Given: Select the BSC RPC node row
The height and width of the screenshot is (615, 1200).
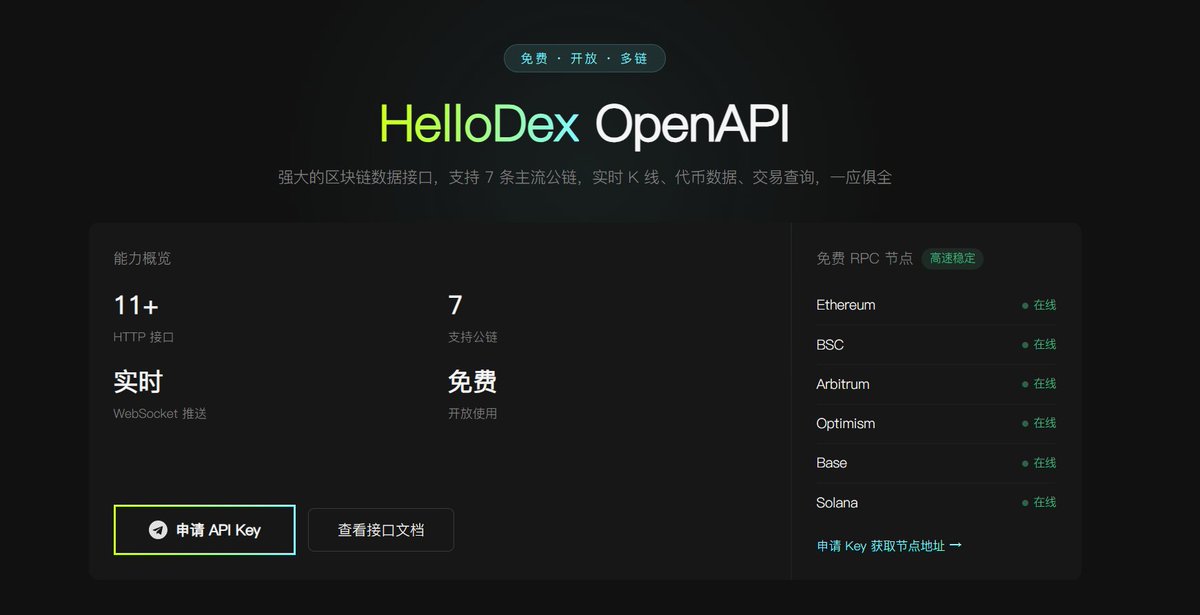Looking at the screenshot, I should (936, 344).
